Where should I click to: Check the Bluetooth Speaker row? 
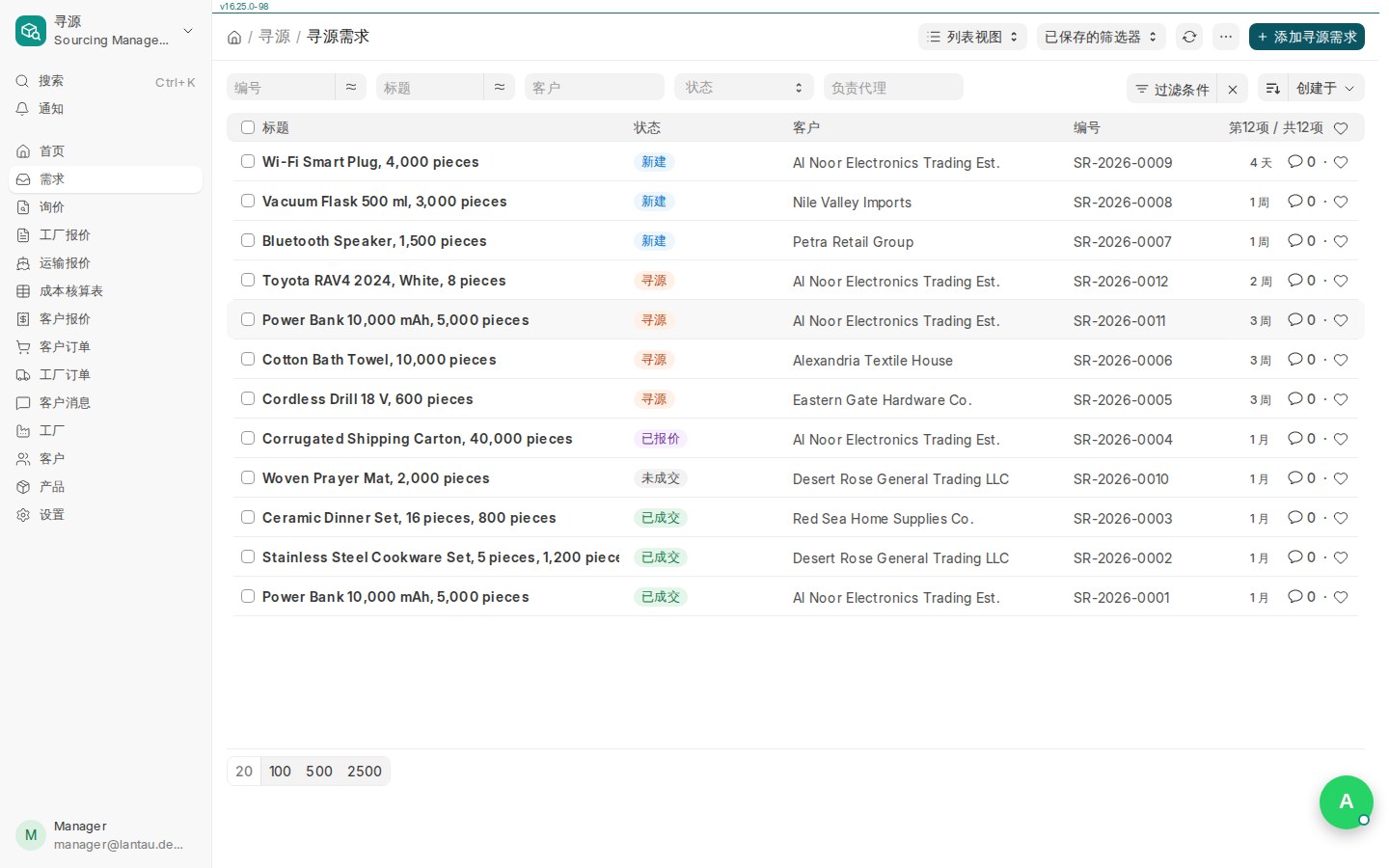coord(248,240)
